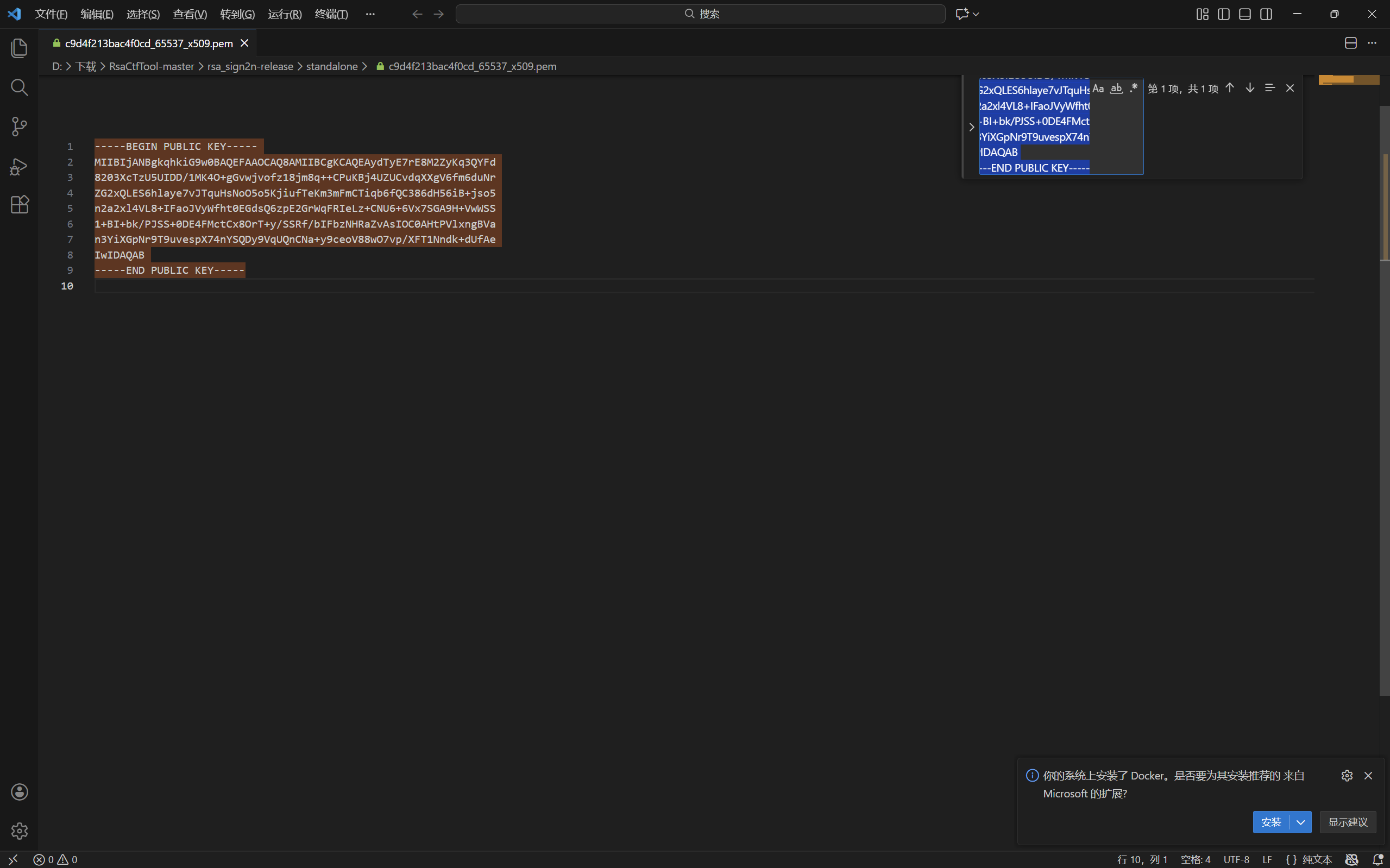Expand the Replace field toggle chevron

[971, 127]
